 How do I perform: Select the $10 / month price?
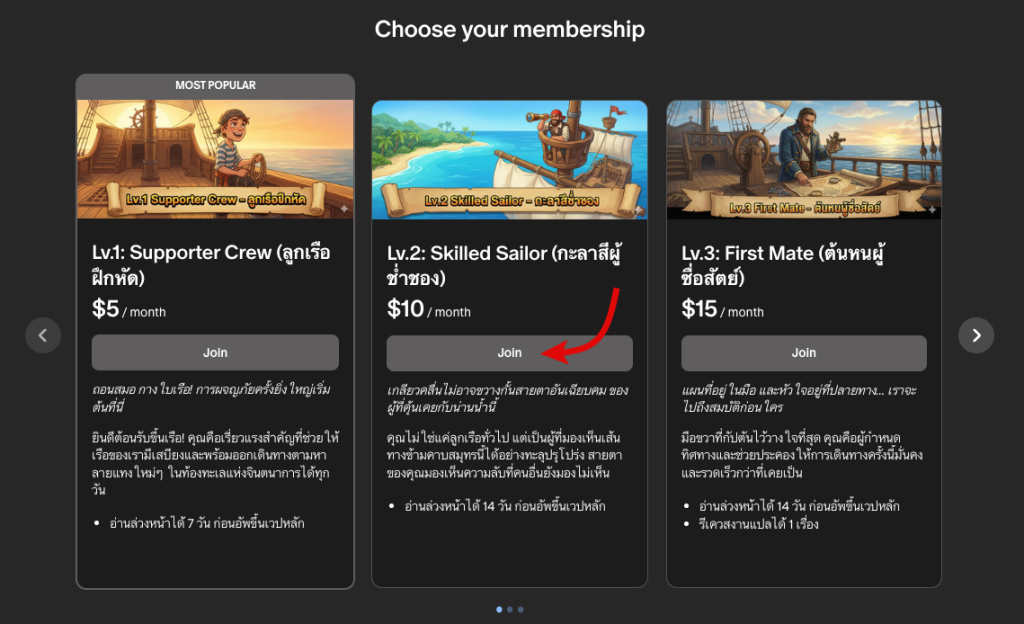point(428,310)
